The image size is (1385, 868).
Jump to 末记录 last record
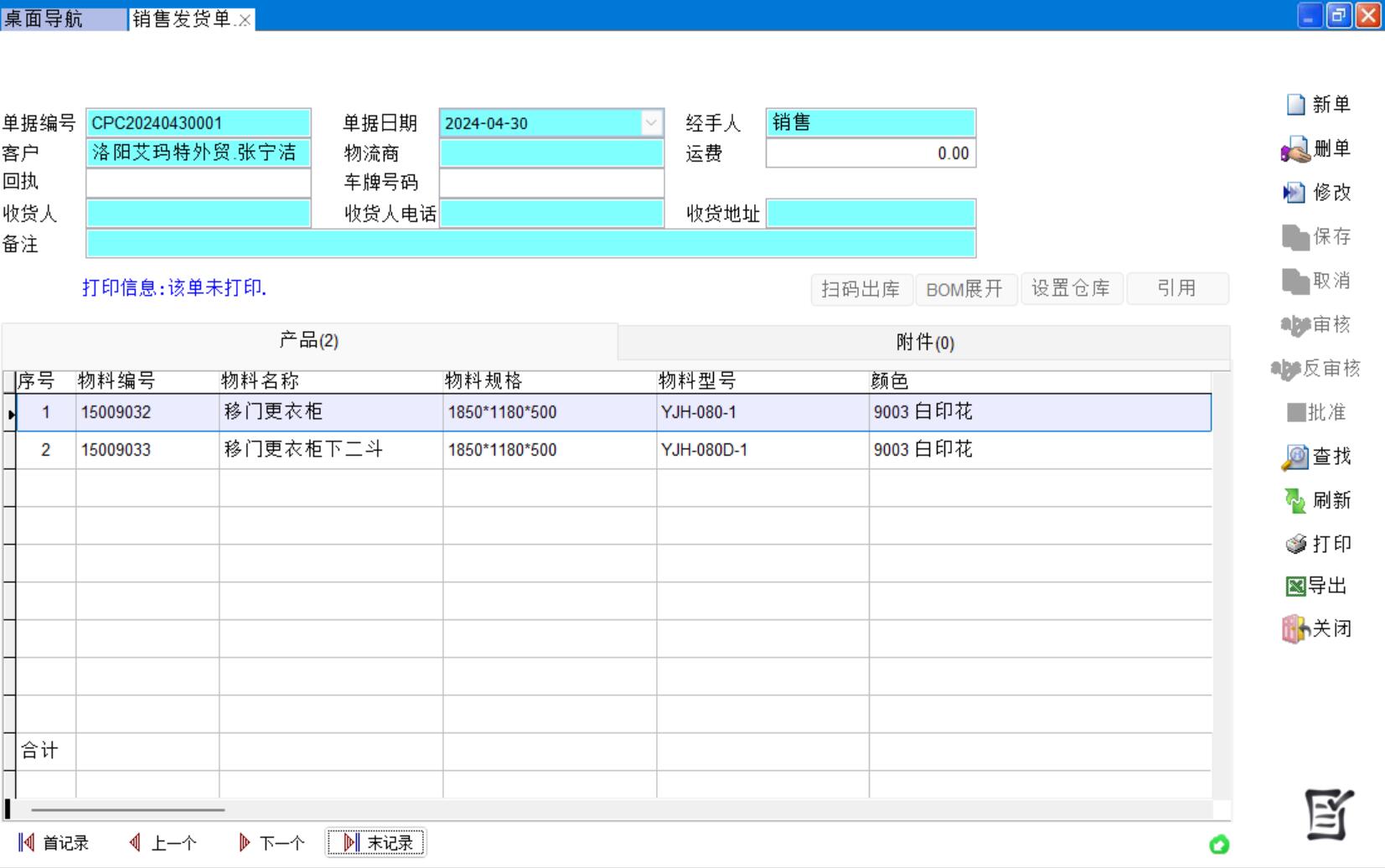pyautogui.click(x=376, y=843)
